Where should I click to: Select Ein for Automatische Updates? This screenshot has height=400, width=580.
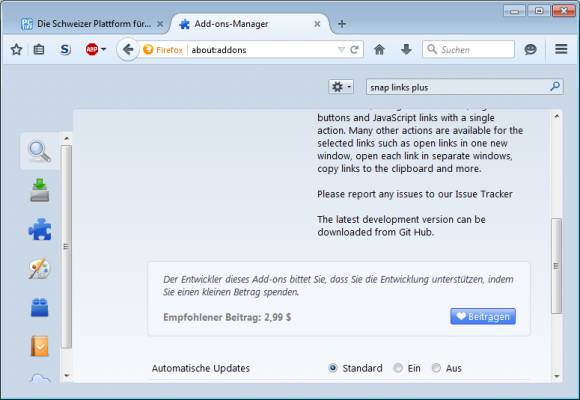[x=398, y=368]
